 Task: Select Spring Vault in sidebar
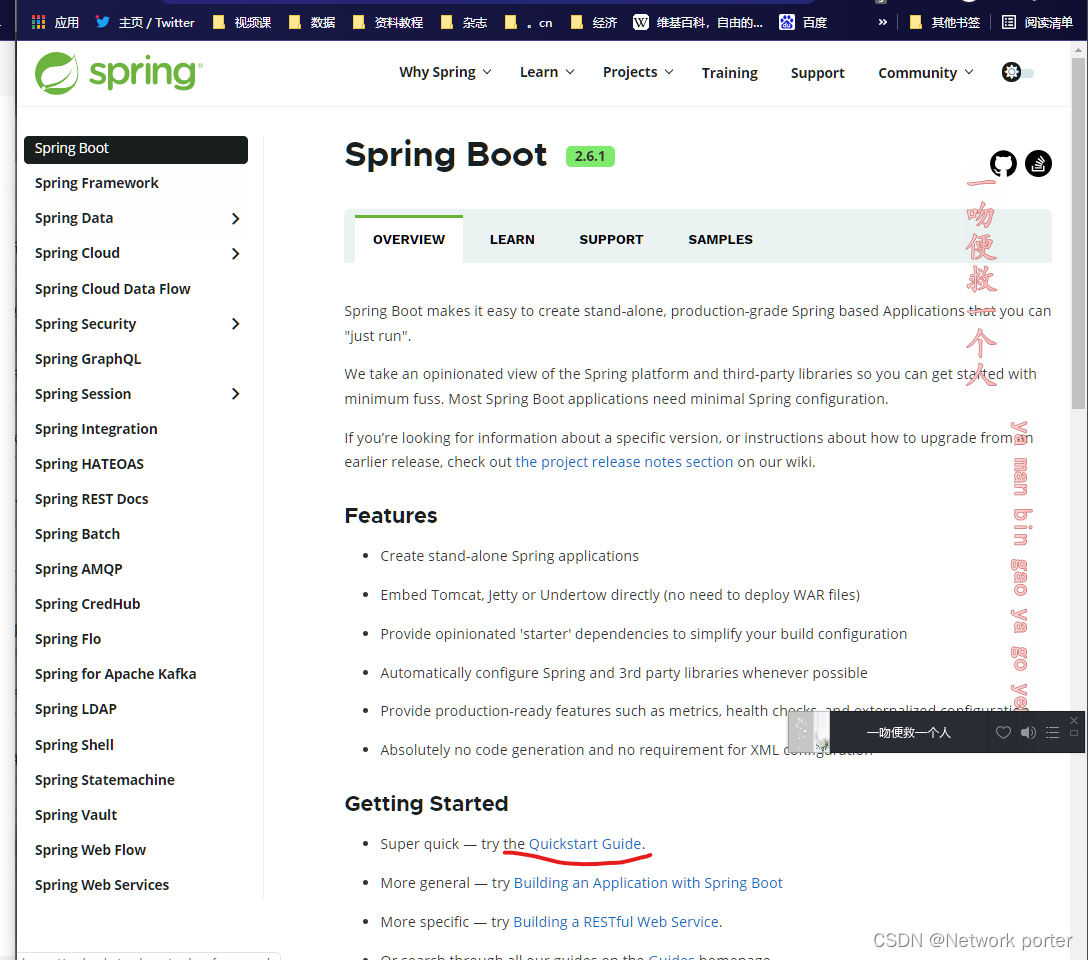[76, 815]
